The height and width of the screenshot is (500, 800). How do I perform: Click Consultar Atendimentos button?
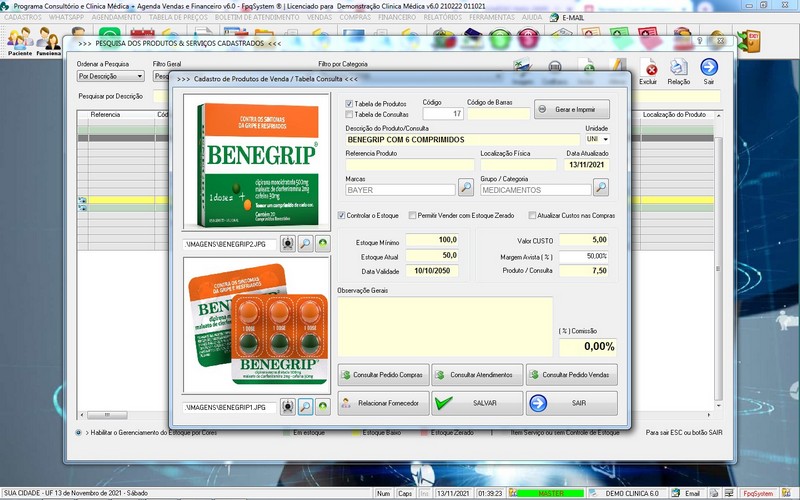[x=478, y=374]
